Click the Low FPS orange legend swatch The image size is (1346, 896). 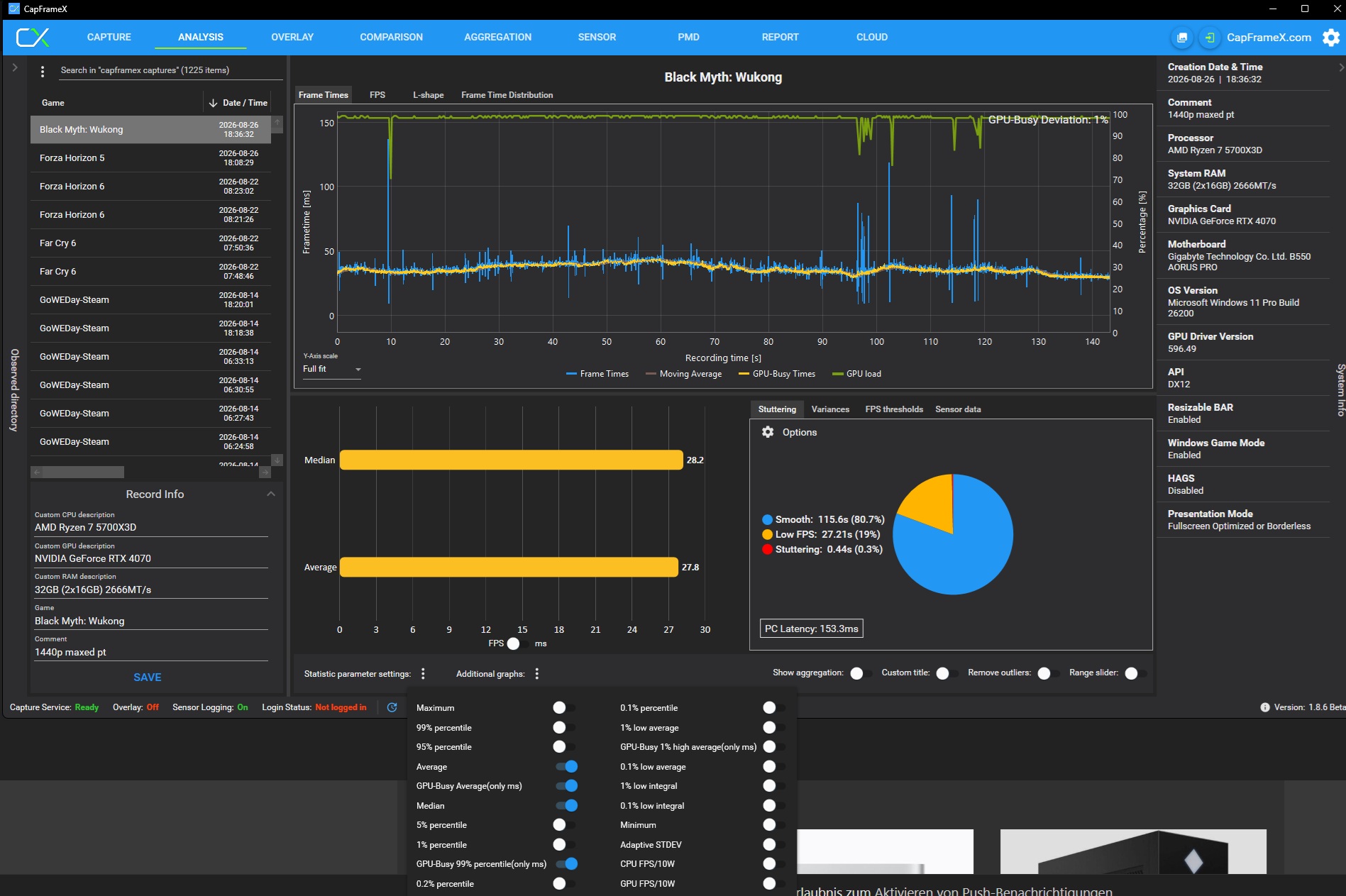[x=767, y=534]
